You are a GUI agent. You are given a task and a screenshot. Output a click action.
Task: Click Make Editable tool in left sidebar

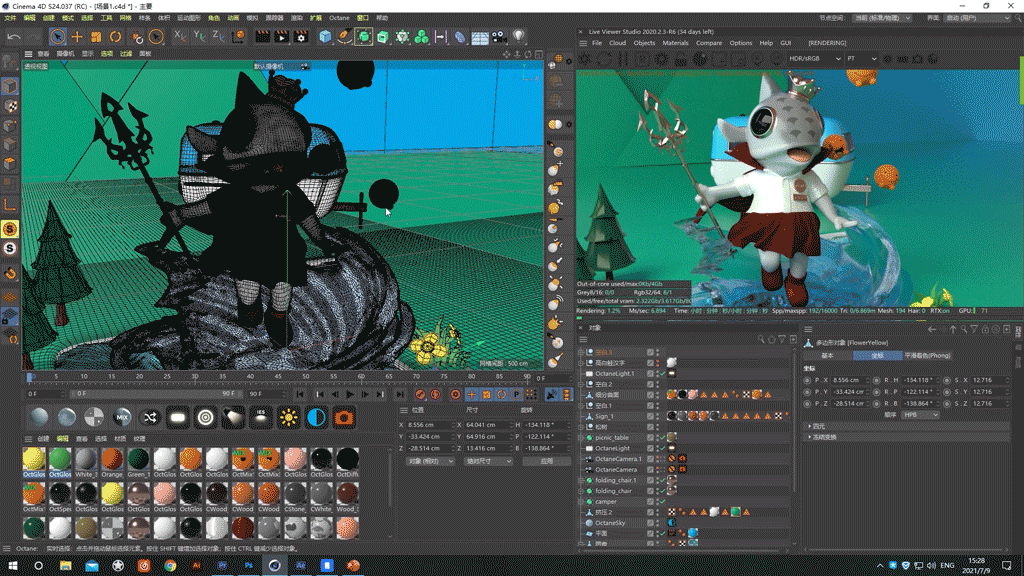10,62
